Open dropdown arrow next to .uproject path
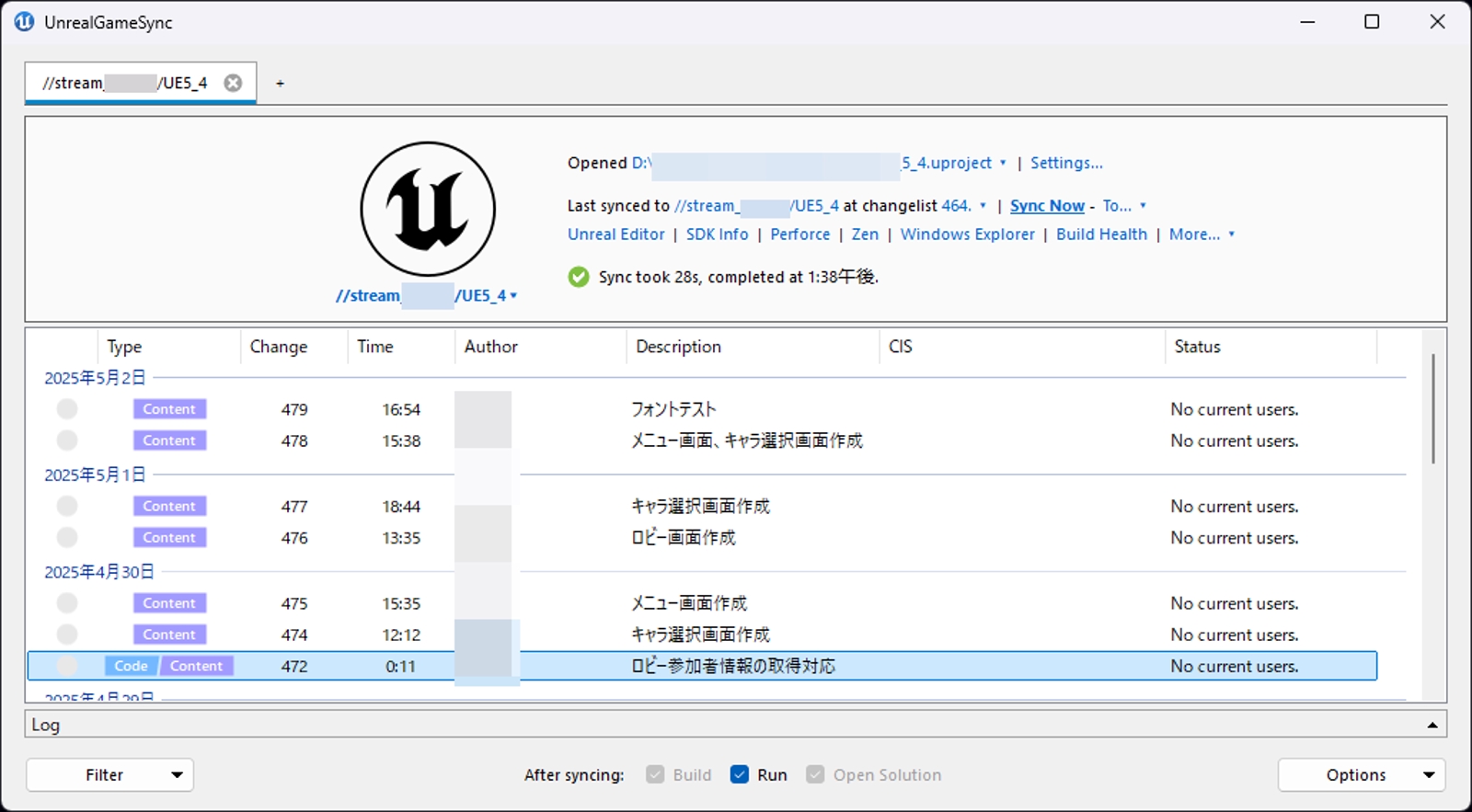1472x812 pixels. pos(1003,164)
